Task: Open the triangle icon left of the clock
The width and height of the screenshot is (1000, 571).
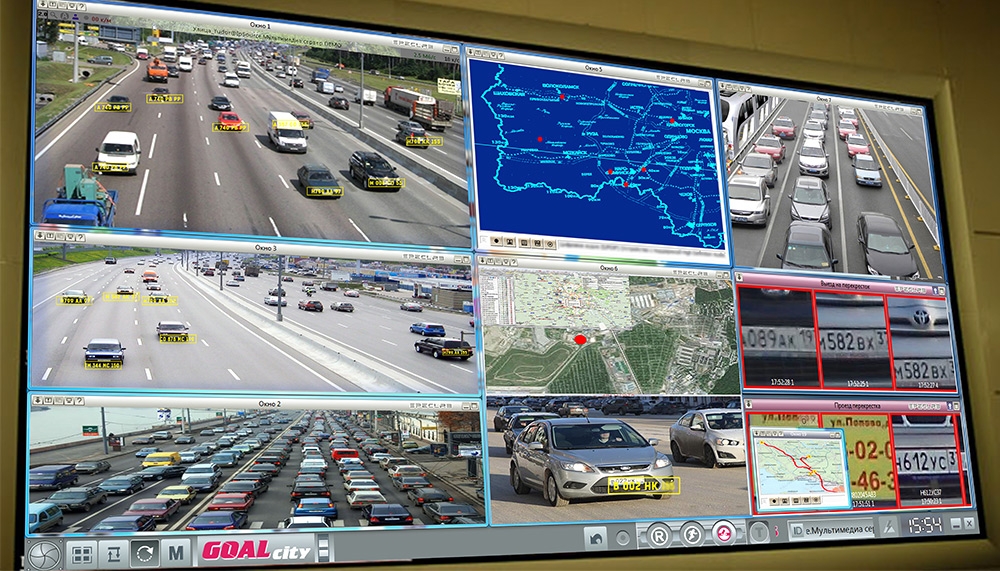Action: coord(888,526)
